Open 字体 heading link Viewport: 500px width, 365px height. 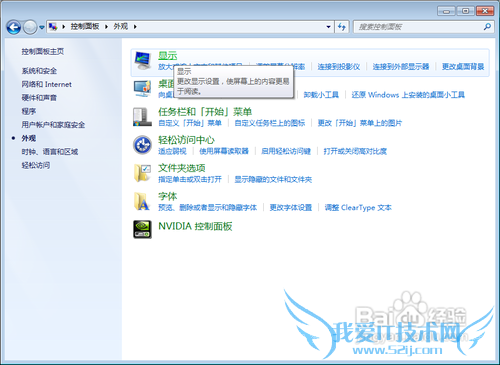168,196
